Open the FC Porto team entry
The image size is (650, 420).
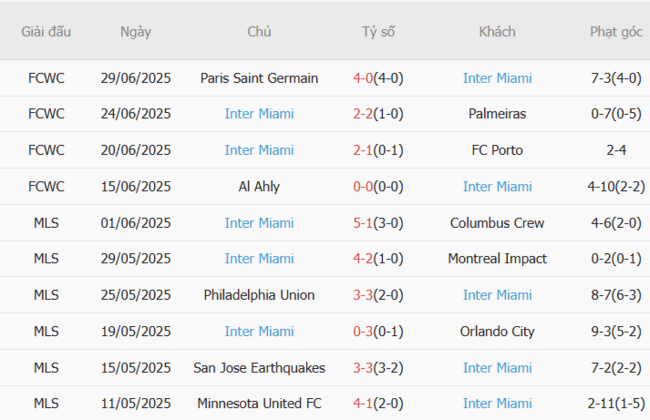(497, 150)
